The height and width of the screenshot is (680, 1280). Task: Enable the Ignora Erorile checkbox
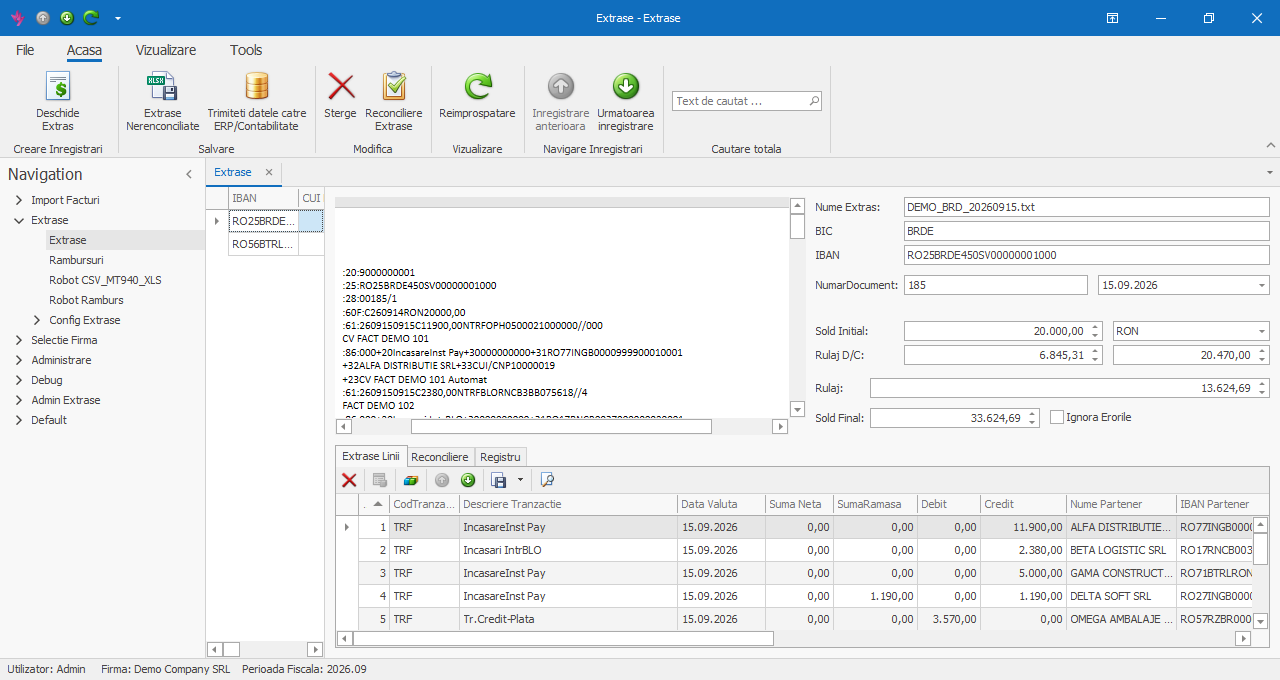tap(1057, 417)
